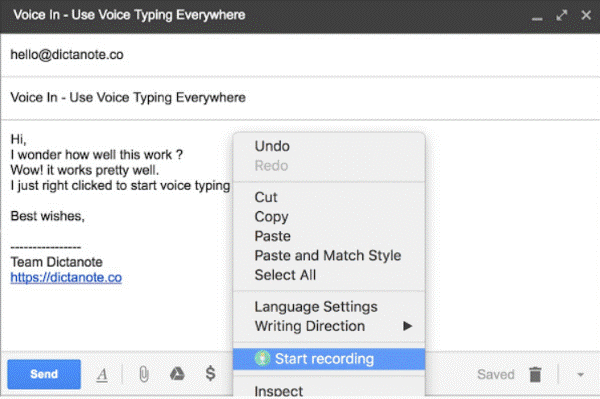Expand the Writing Direction submenu
Screen dimensions: 600x399
click(x=329, y=326)
